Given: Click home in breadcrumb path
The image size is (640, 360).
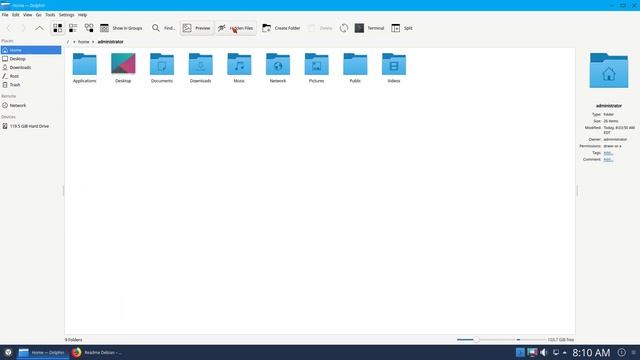Looking at the screenshot, I should click(x=83, y=42).
